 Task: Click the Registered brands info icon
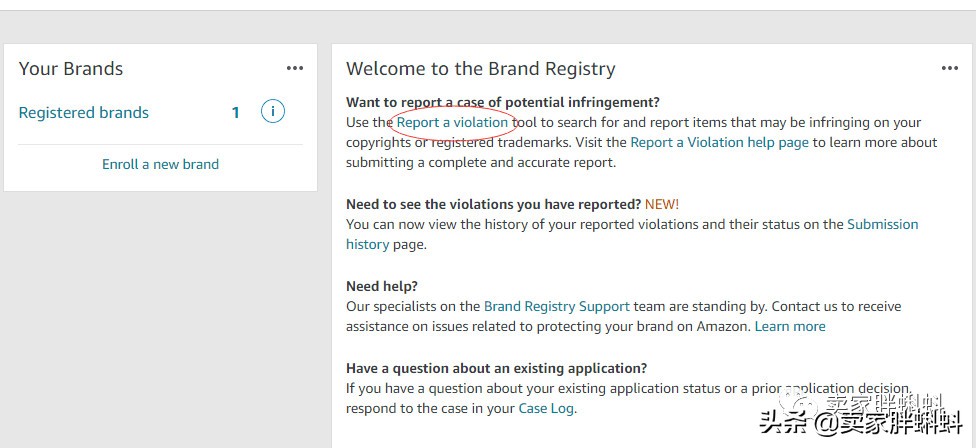click(x=272, y=112)
